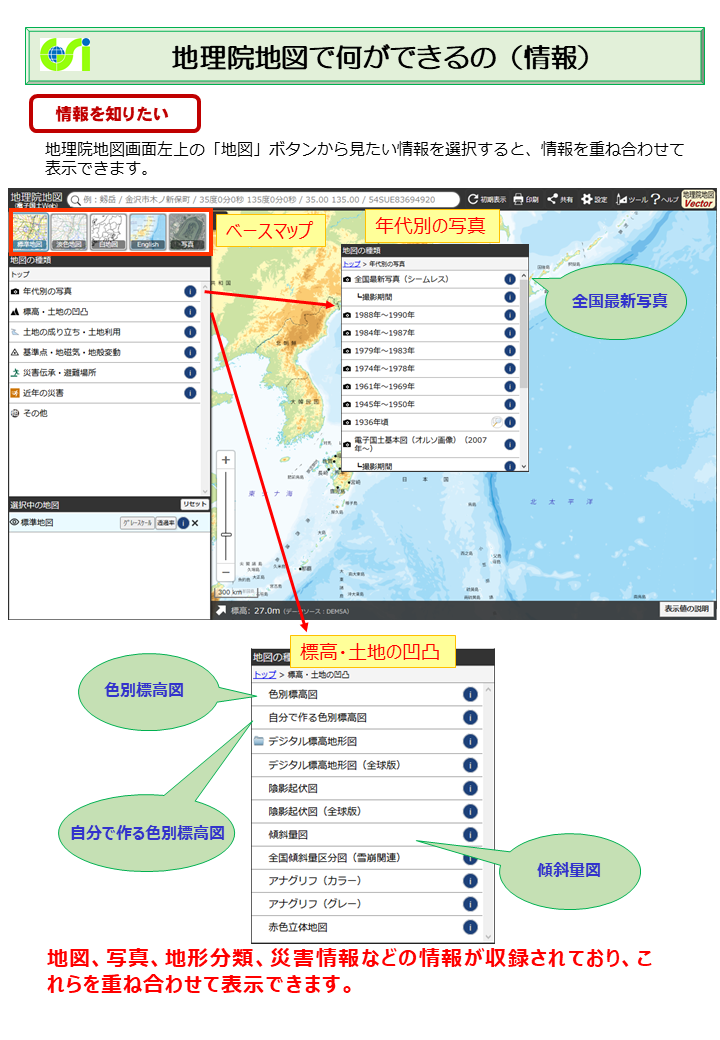Open 設定 settings gear

(594, 199)
